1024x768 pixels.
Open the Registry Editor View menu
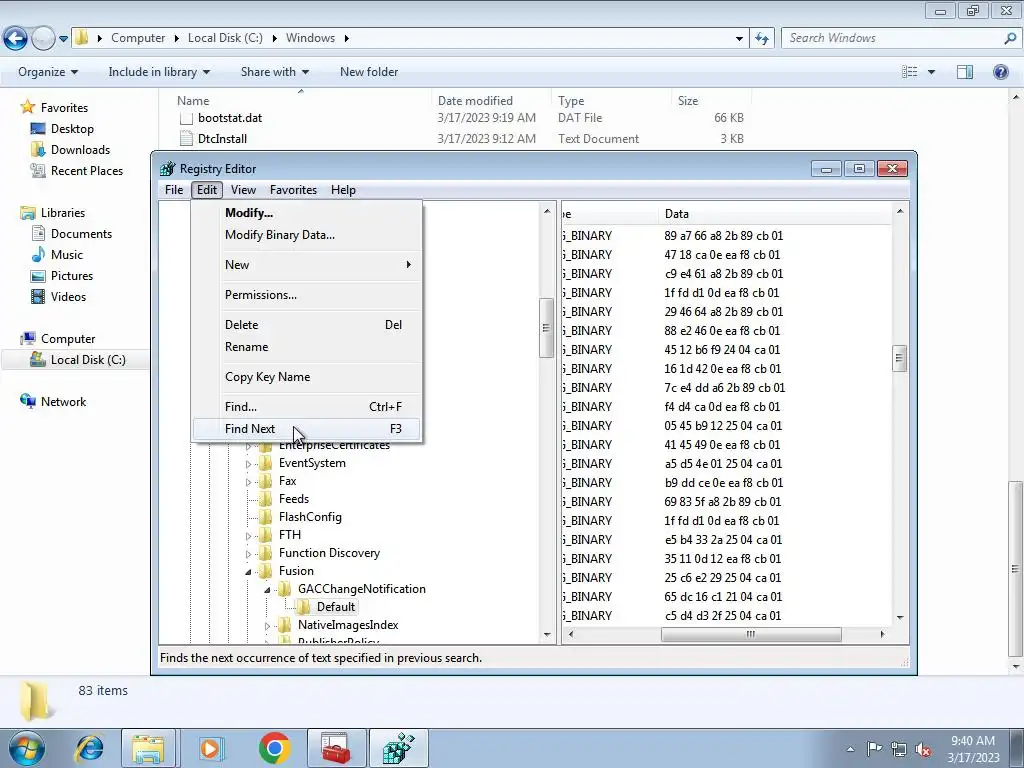click(x=243, y=190)
